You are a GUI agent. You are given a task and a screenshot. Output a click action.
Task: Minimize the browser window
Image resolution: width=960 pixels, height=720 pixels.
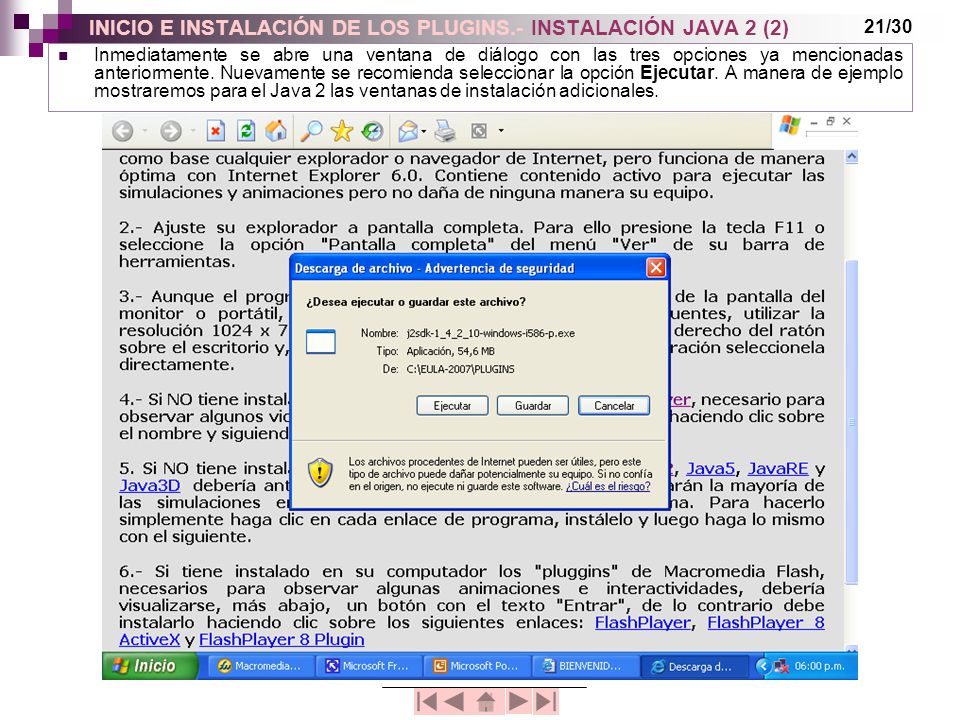[x=814, y=122]
